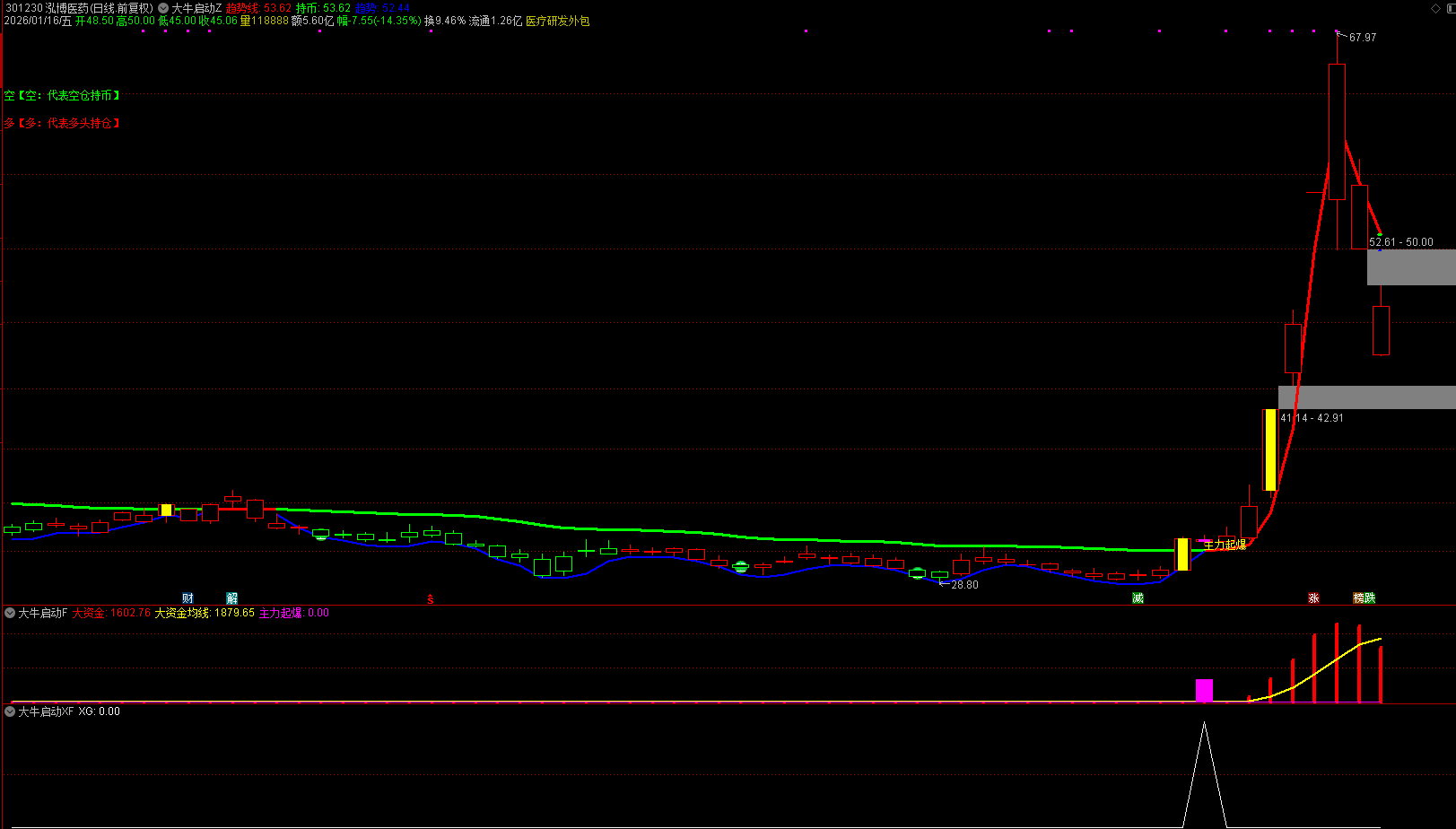Expand the 大牛启动F indicator menu arrow
The width and height of the screenshot is (1456, 829).
coord(10,613)
